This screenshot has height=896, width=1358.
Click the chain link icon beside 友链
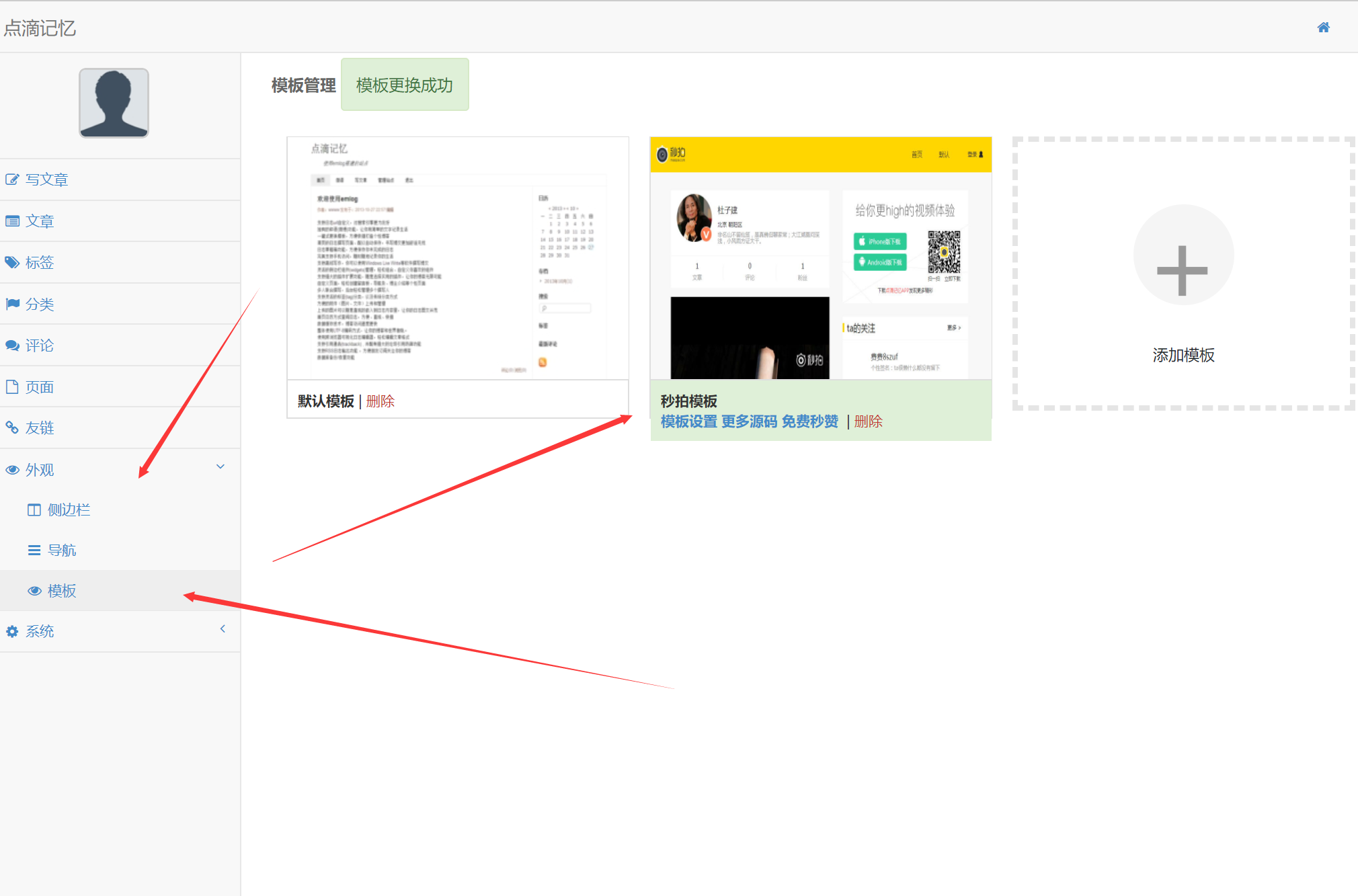[x=12, y=427]
